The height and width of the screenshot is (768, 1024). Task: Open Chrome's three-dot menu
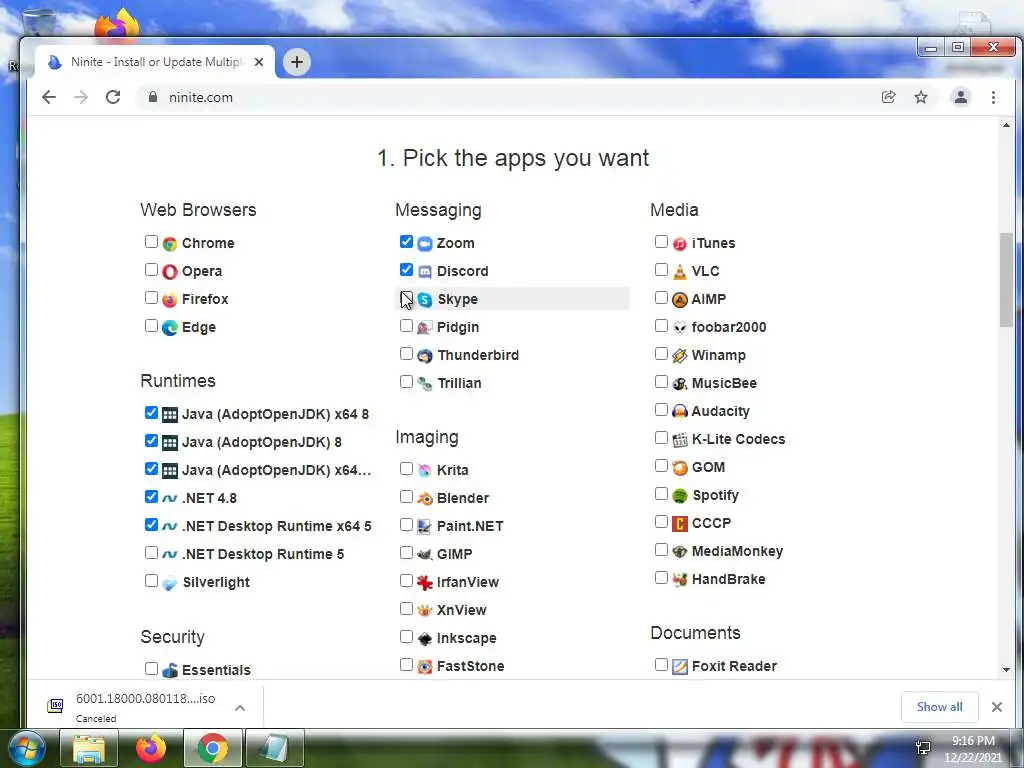tap(993, 97)
